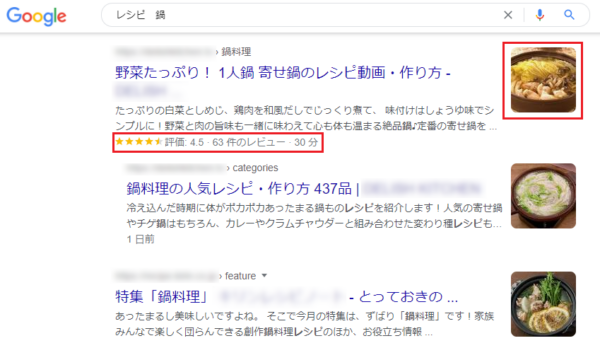Click the yellow star rating icons
Viewport: 600px width, 360px height.
click(139, 142)
